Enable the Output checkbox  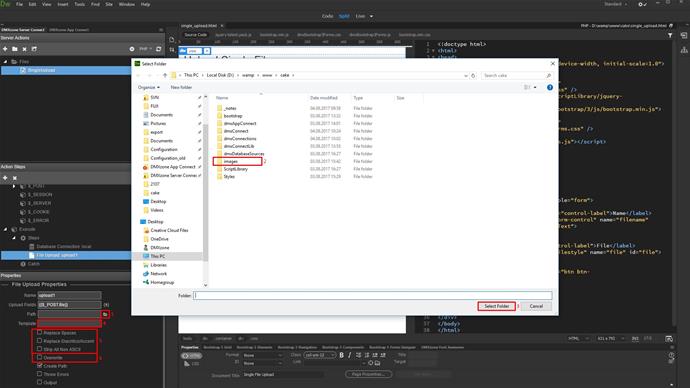40,382
